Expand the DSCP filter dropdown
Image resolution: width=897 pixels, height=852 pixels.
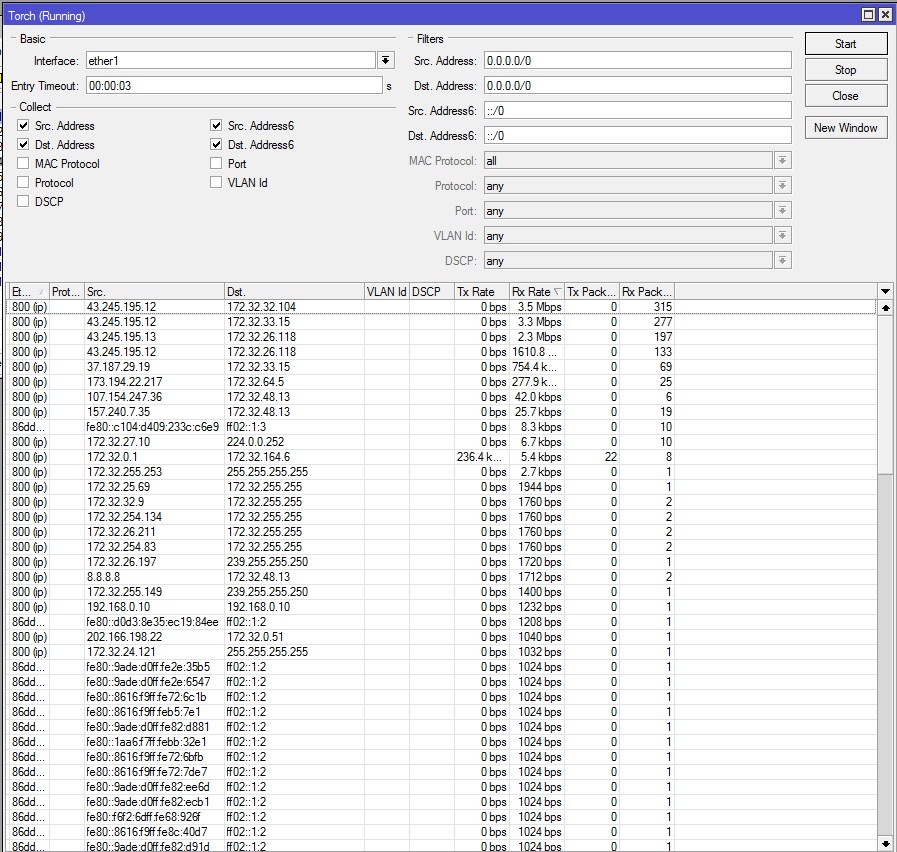(x=782, y=261)
